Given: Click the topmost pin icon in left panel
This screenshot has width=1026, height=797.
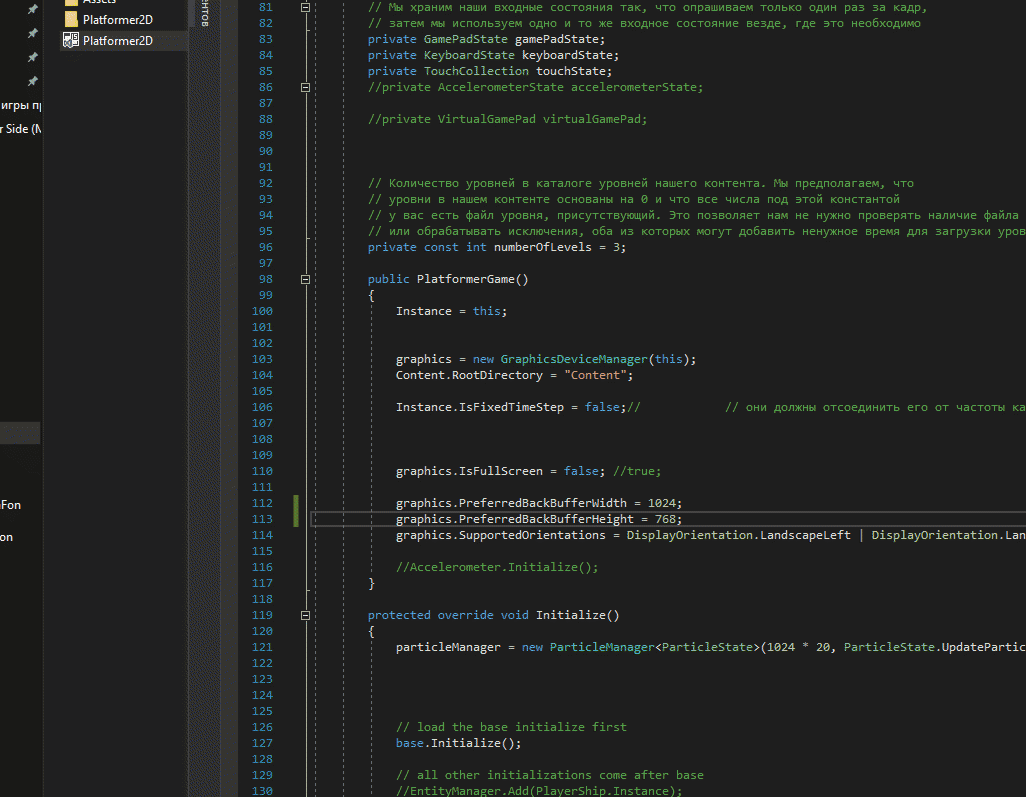Looking at the screenshot, I should point(33,9).
